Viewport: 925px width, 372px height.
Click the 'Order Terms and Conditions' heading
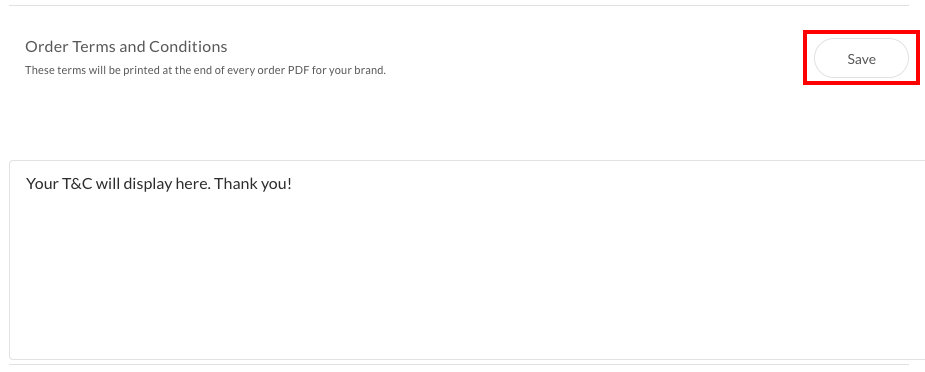tap(126, 47)
